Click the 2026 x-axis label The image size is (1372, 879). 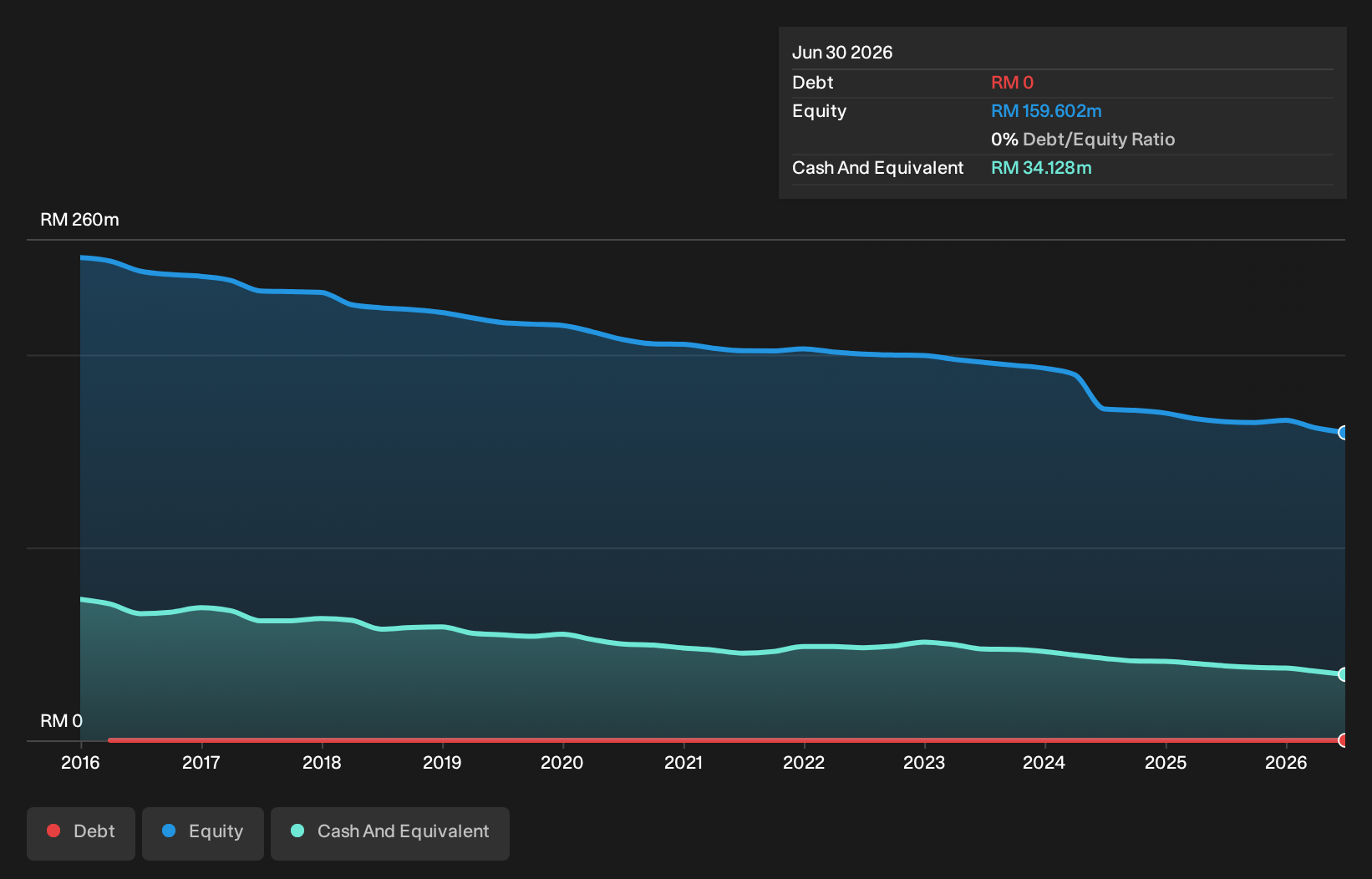[x=1286, y=763]
